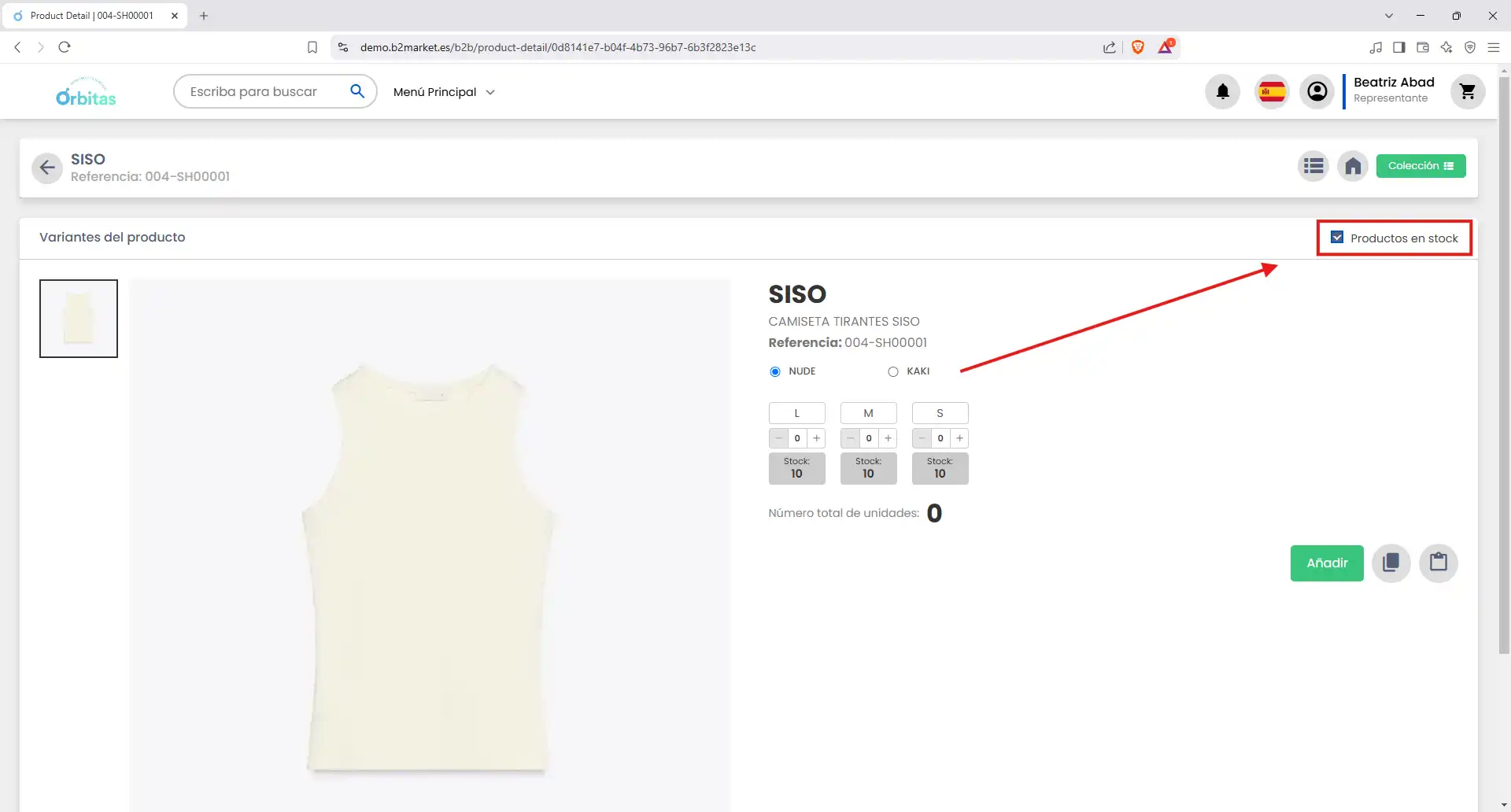Screen dimensions: 1511x812
Task: Click the home icon button
Action: pos(1353,166)
